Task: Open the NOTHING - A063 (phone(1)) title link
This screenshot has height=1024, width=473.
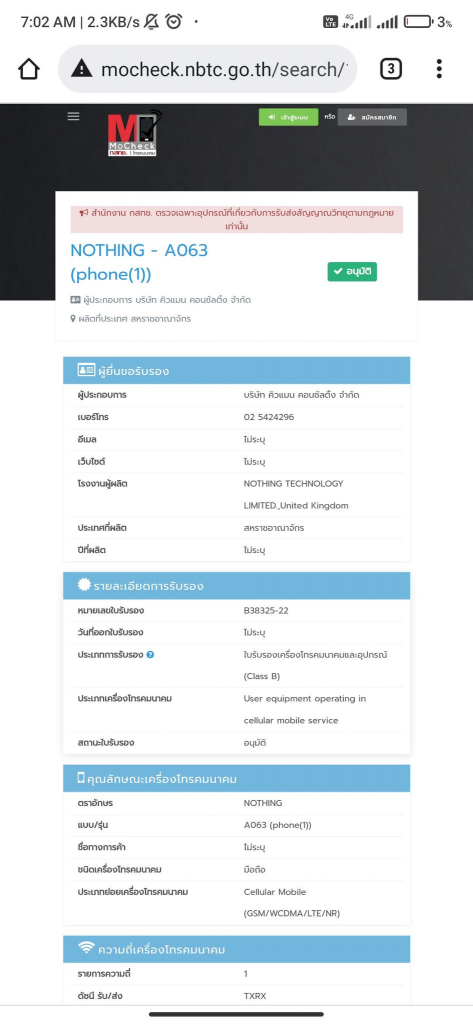Action: coord(139,263)
